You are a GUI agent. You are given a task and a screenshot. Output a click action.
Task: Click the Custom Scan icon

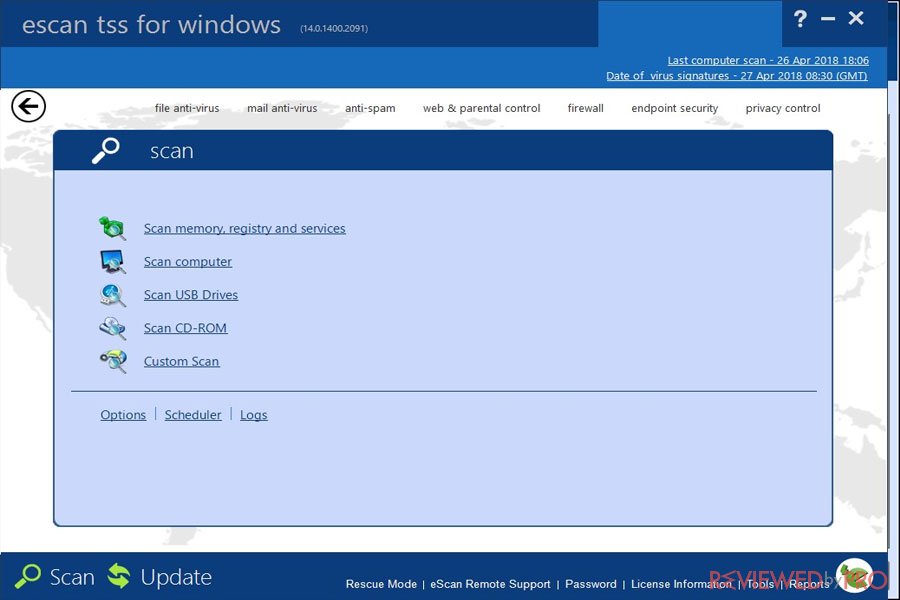[112, 361]
